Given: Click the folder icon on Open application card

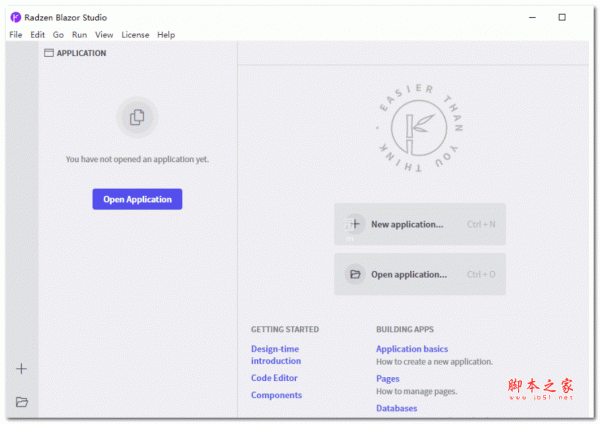Looking at the screenshot, I should 355,274.
